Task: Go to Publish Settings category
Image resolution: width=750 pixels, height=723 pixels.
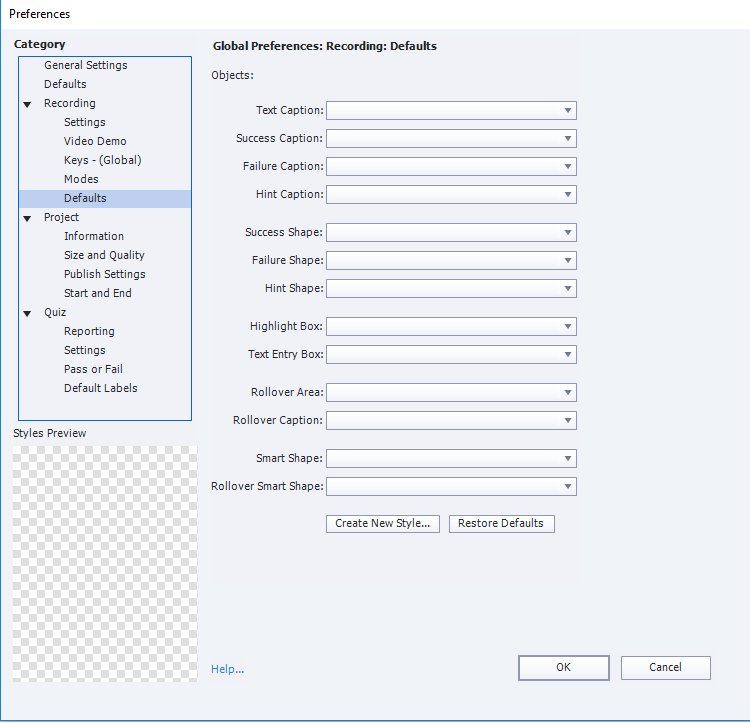Action: [104, 274]
